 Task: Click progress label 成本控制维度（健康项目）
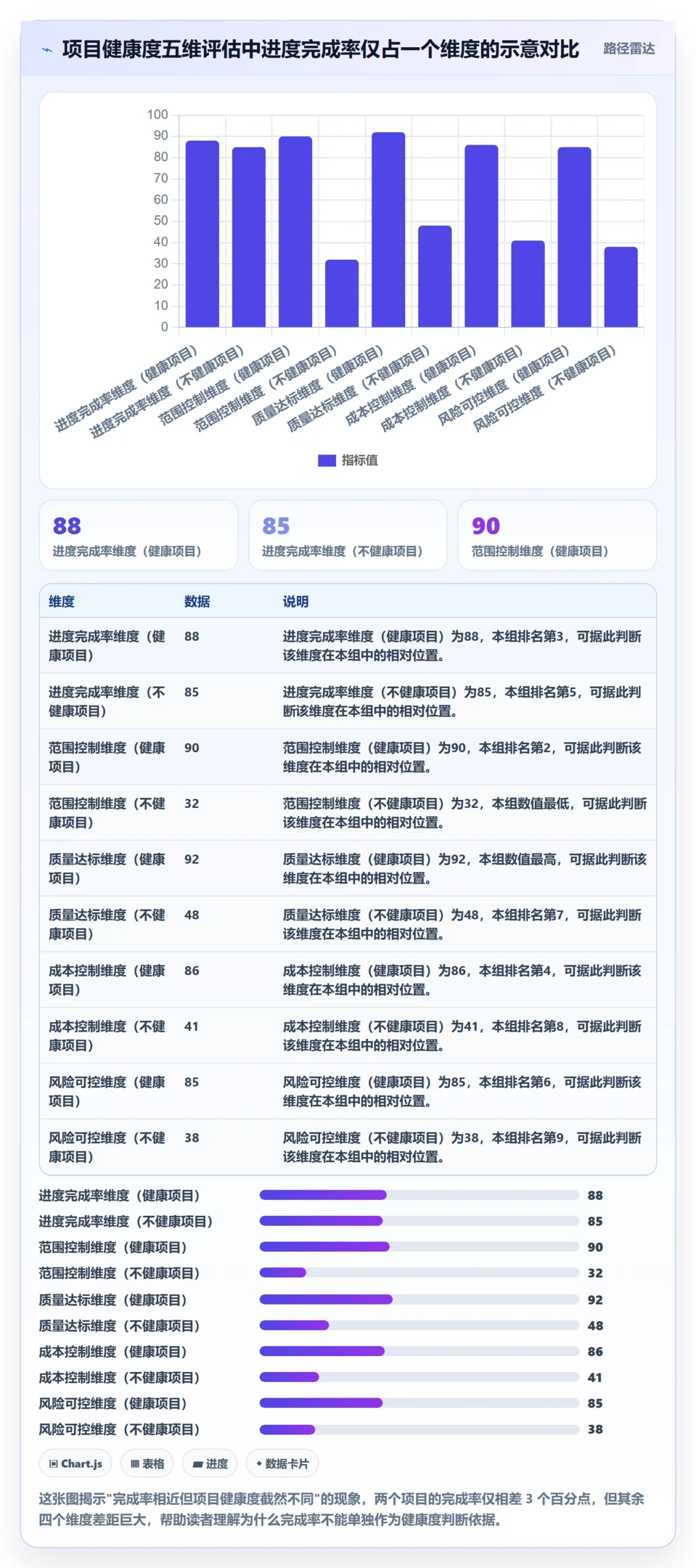pyautogui.click(x=113, y=1351)
